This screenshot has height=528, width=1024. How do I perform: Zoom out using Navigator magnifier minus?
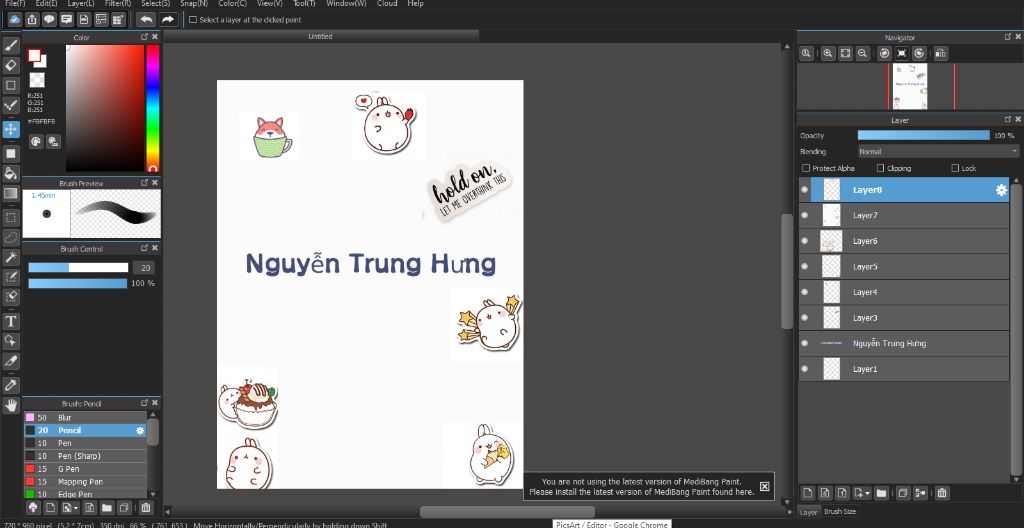click(862, 54)
